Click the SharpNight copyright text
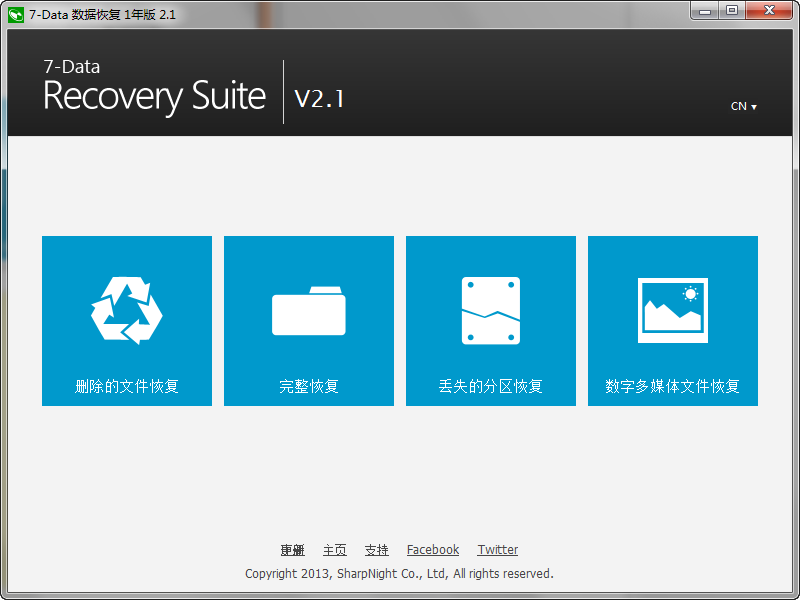800x600 pixels. [x=399, y=573]
